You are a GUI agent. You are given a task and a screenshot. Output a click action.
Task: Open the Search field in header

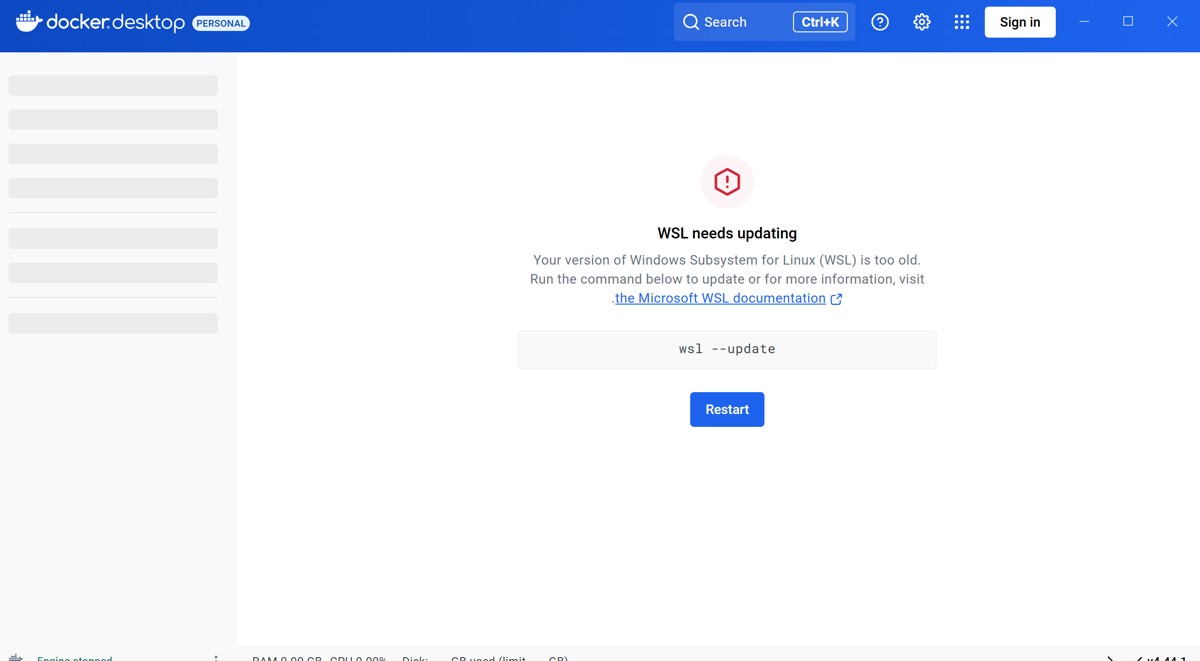click(764, 22)
